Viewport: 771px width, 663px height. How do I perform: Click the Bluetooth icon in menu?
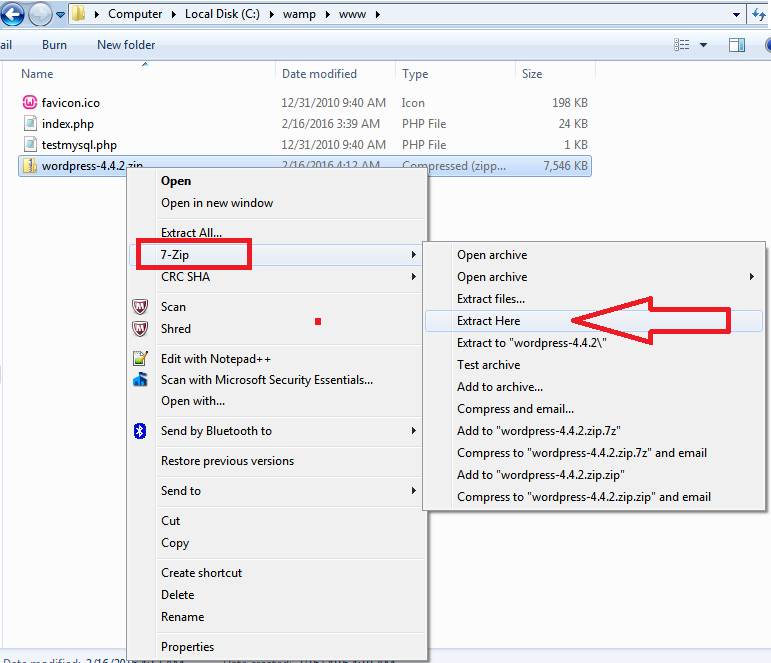coord(140,431)
